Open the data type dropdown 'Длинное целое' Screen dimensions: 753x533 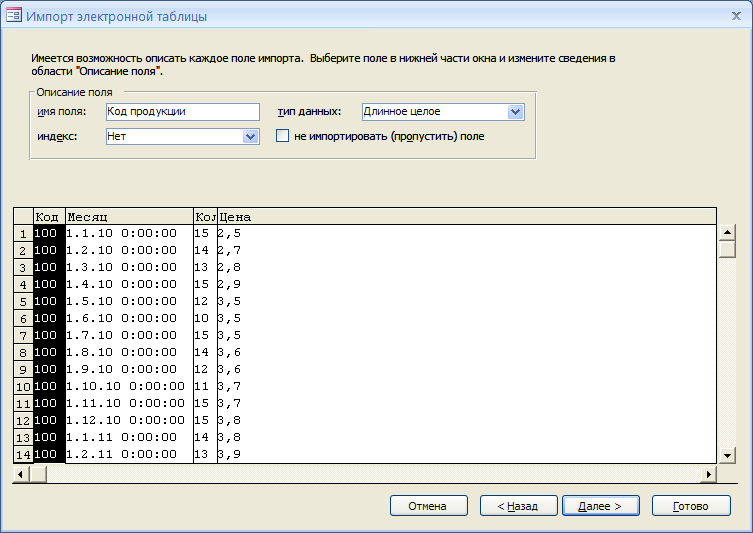(x=515, y=112)
